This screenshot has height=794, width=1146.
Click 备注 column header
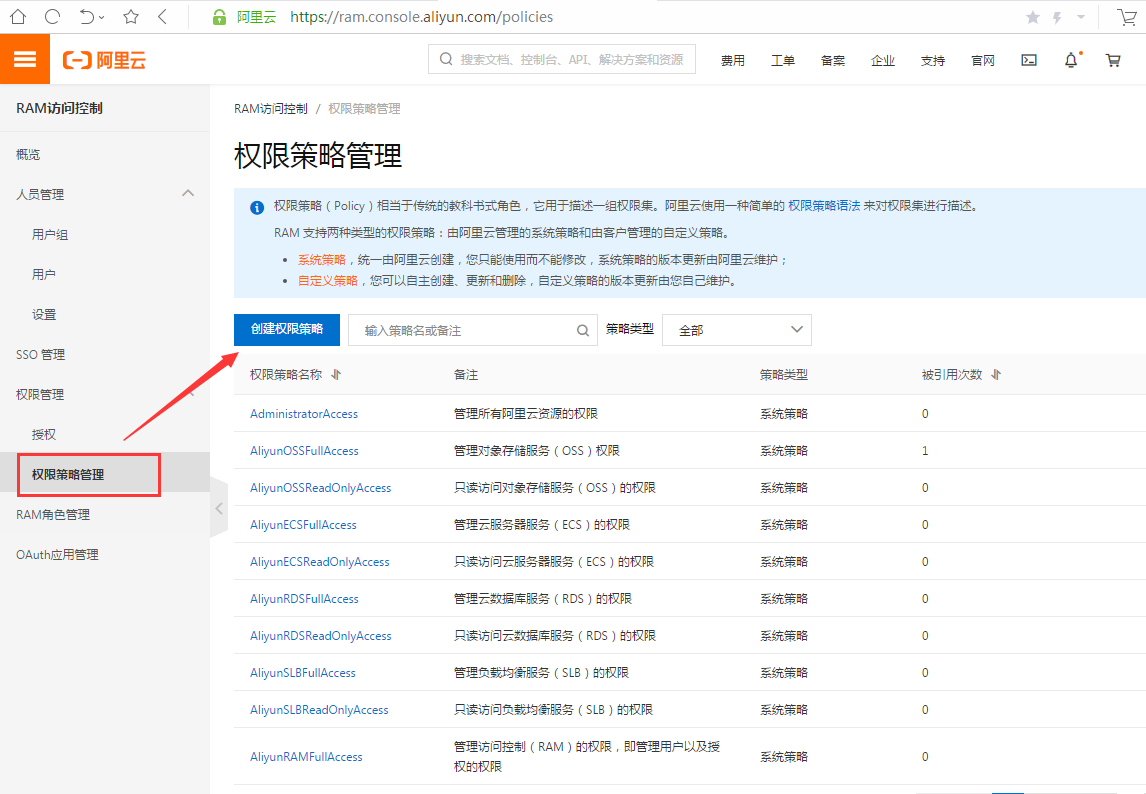point(466,374)
